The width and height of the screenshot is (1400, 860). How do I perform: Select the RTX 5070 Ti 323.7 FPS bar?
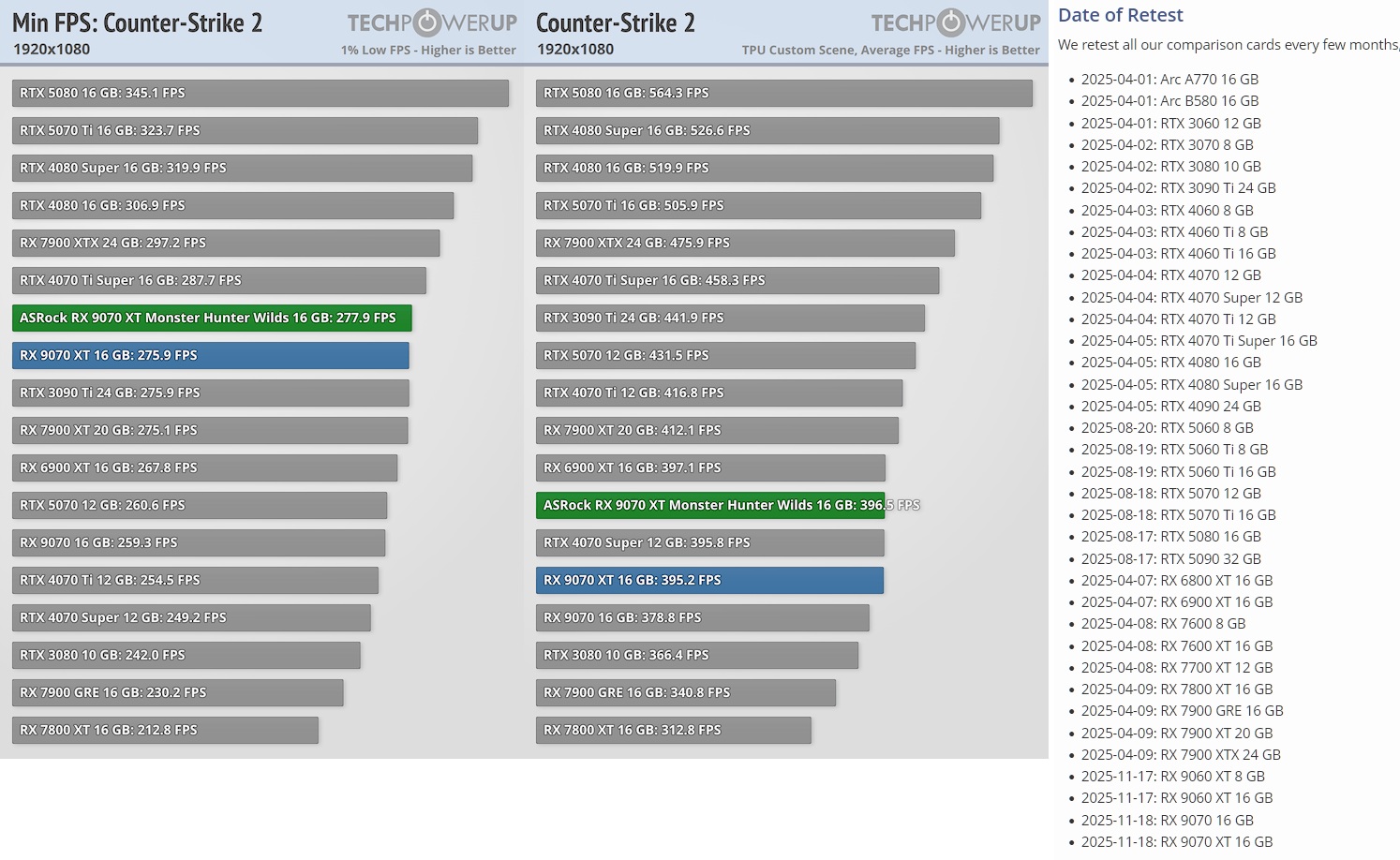tap(245, 130)
